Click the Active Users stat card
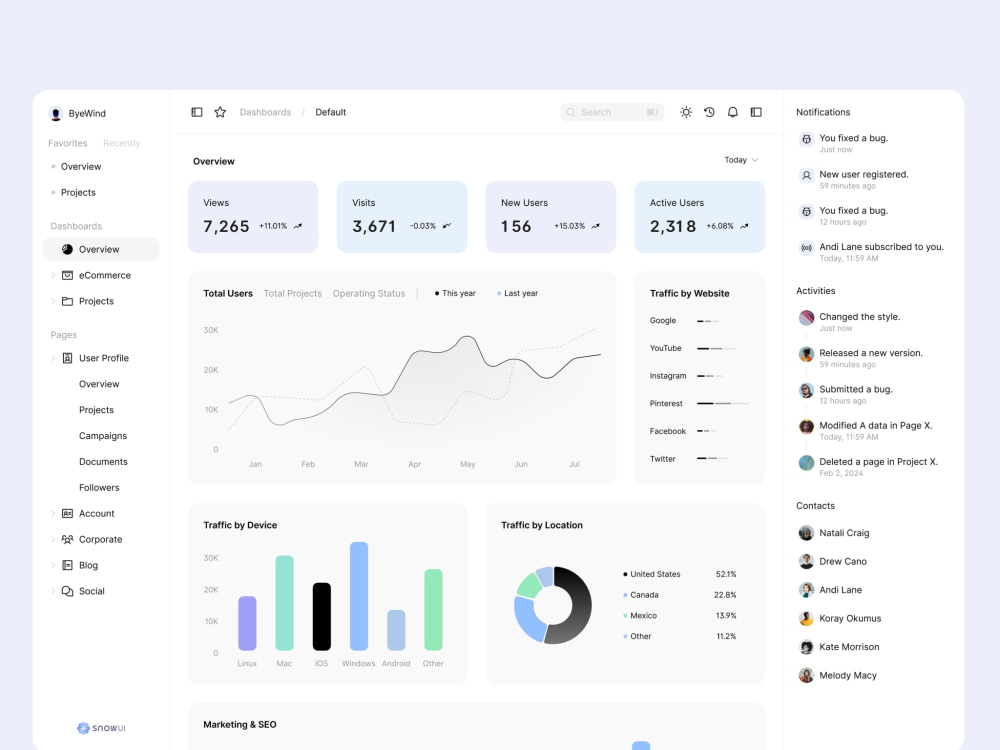The height and width of the screenshot is (750, 1000). pyautogui.click(x=700, y=217)
